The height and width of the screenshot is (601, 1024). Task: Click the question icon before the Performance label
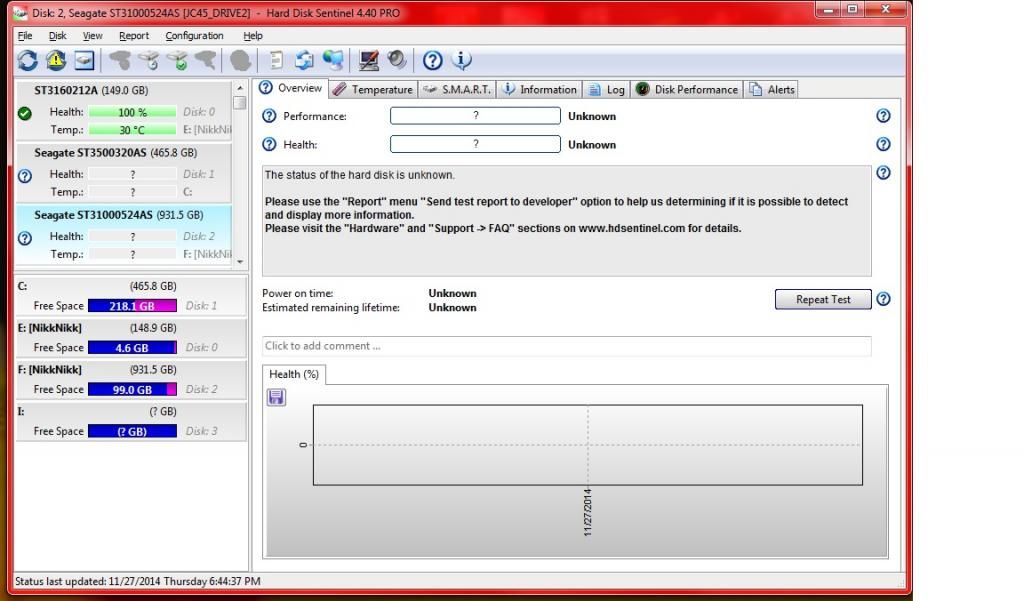click(x=269, y=116)
